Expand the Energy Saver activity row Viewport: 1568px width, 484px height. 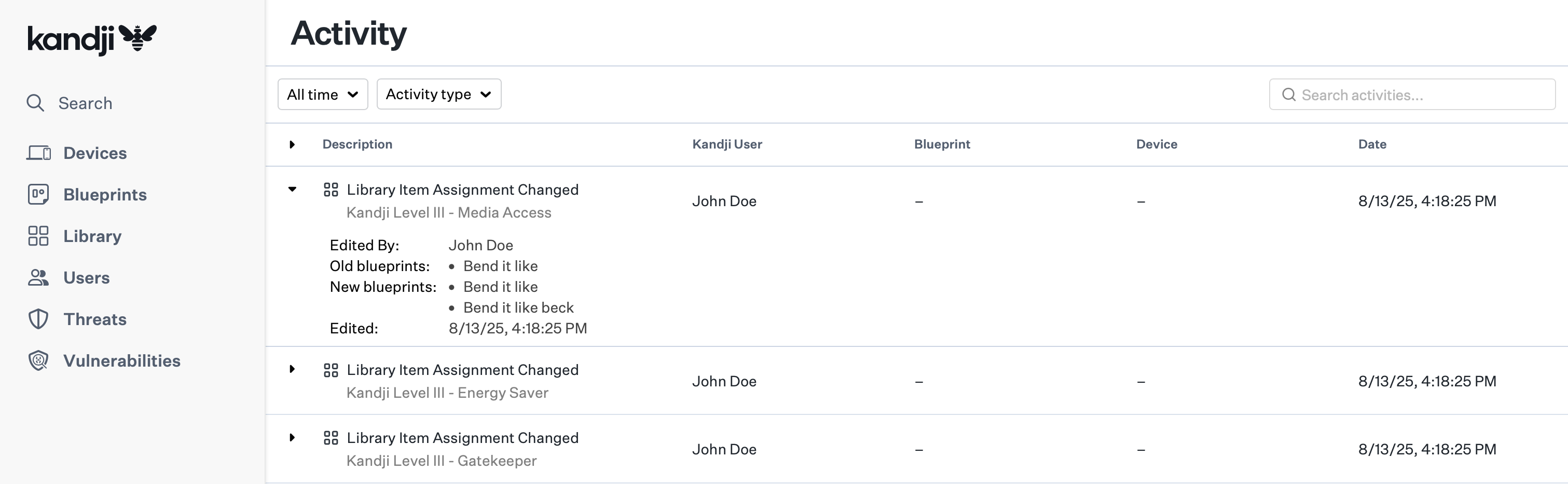(x=293, y=369)
